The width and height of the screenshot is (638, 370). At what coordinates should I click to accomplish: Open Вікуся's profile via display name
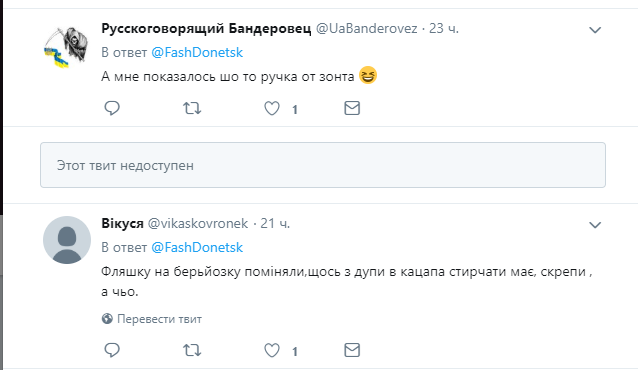tap(122, 223)
